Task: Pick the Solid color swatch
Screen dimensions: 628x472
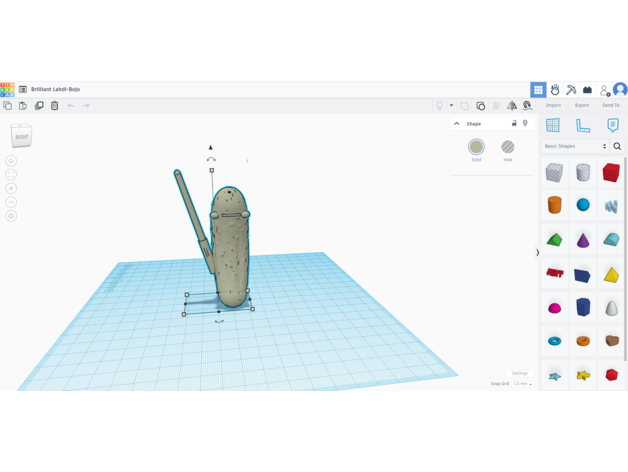Action: (x=476, y=148)
